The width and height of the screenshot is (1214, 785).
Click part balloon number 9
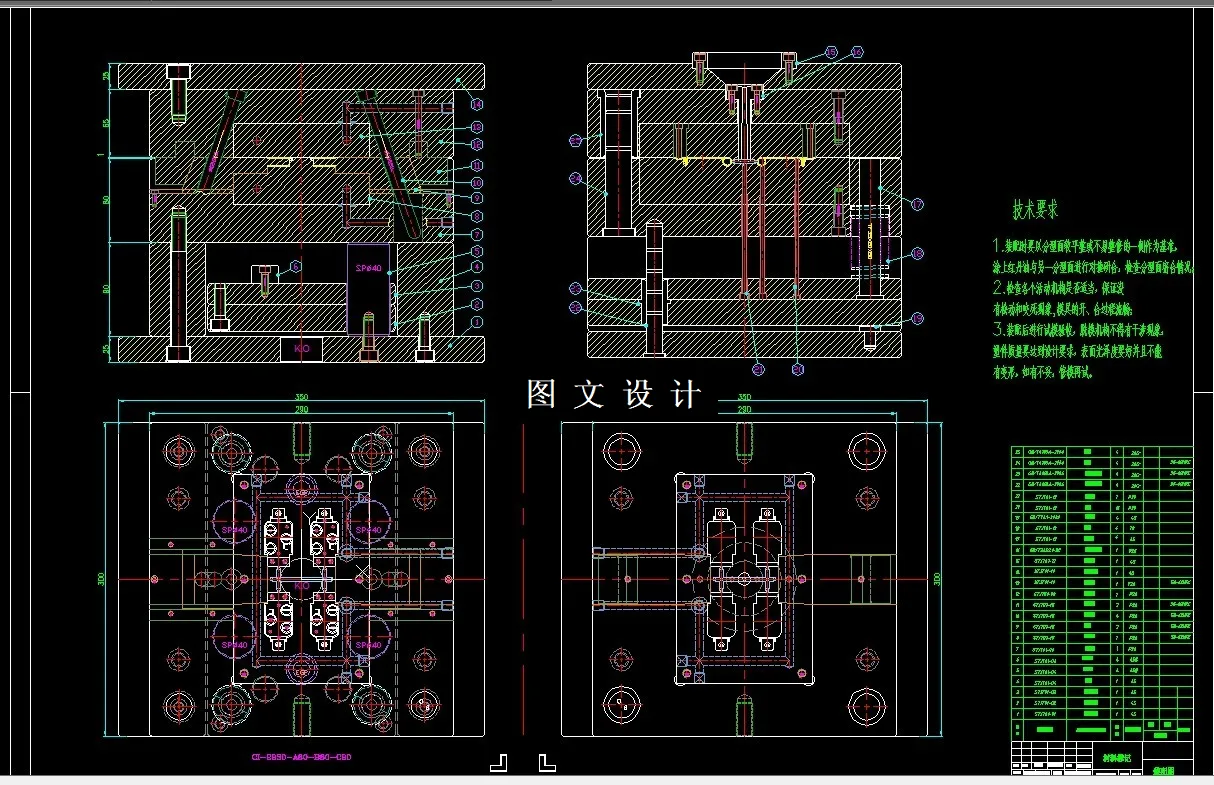click(x=477, y=198)
